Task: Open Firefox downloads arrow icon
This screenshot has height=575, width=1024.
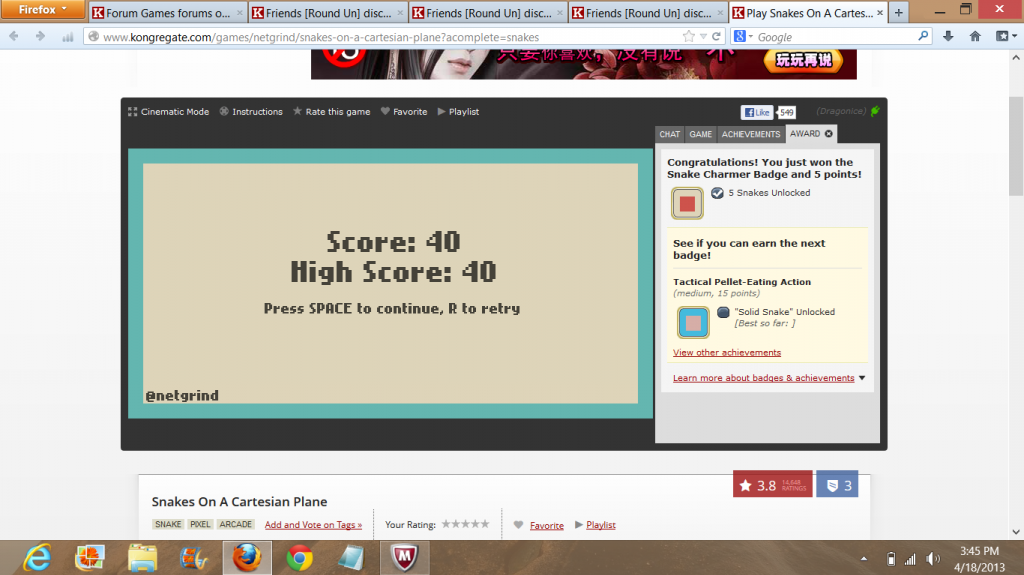Action: [x=948, y=37]
